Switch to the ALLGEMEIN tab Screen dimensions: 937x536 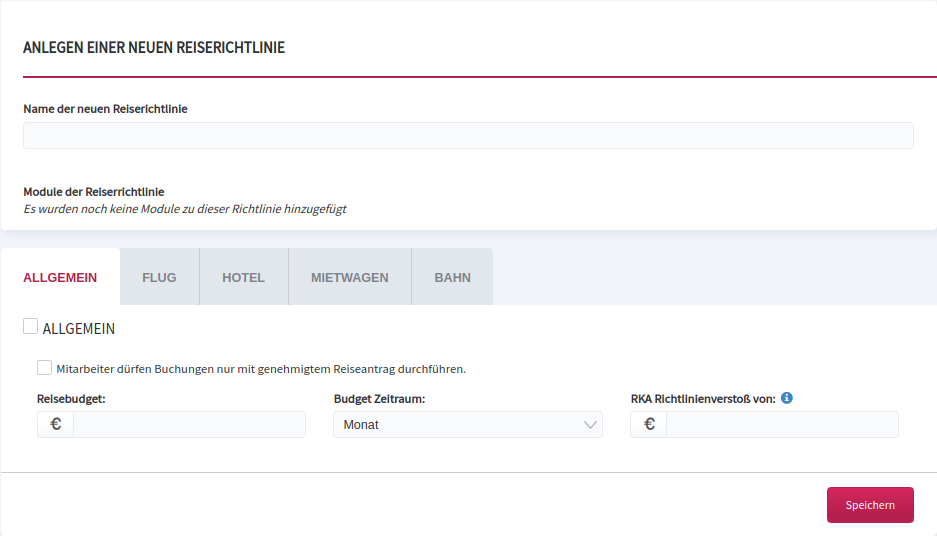point(60,277)
